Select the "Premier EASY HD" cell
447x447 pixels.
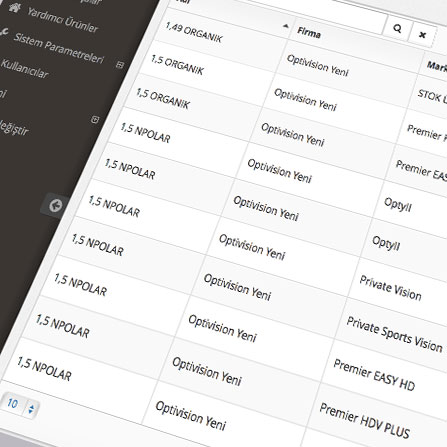(374, 375)
